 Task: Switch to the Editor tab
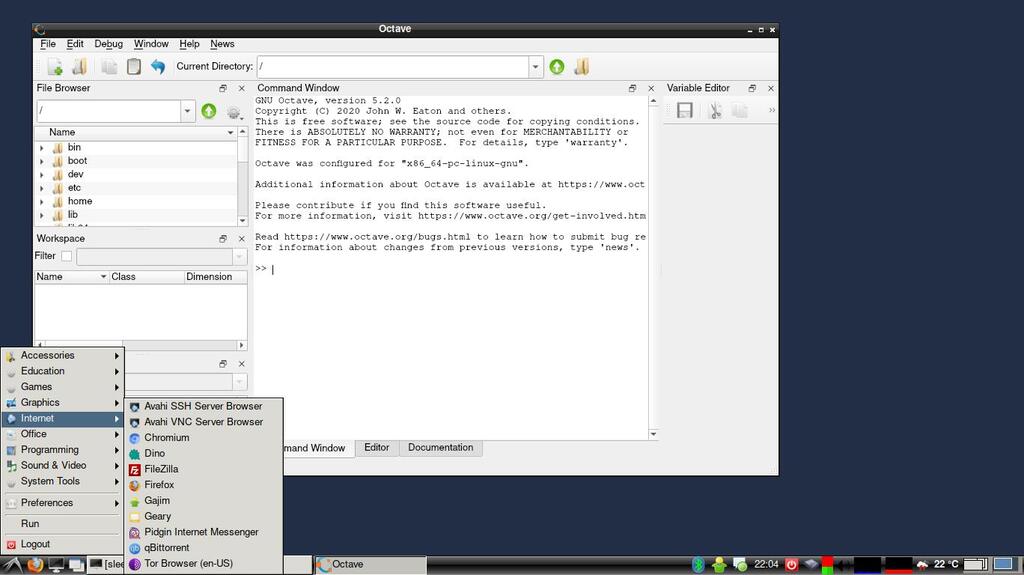376,448
